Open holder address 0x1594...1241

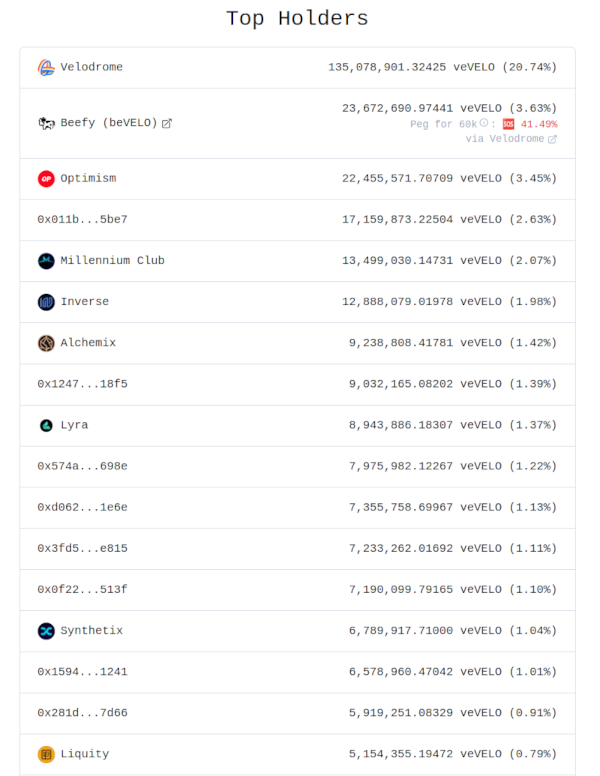pyautogui.click(x=82, y=672)
